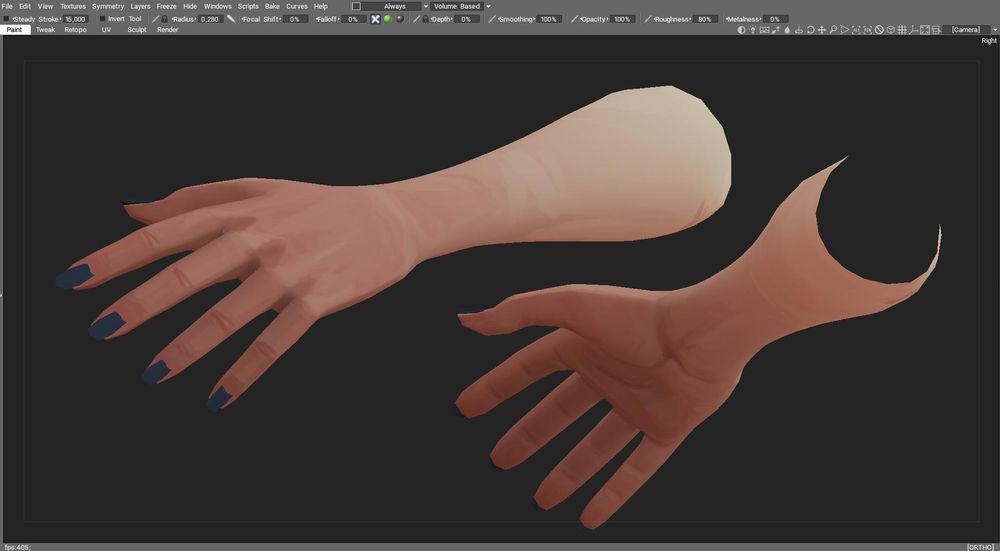Open the Textures menu
Screen dimensions: 1000x551
tap(73, 6)
